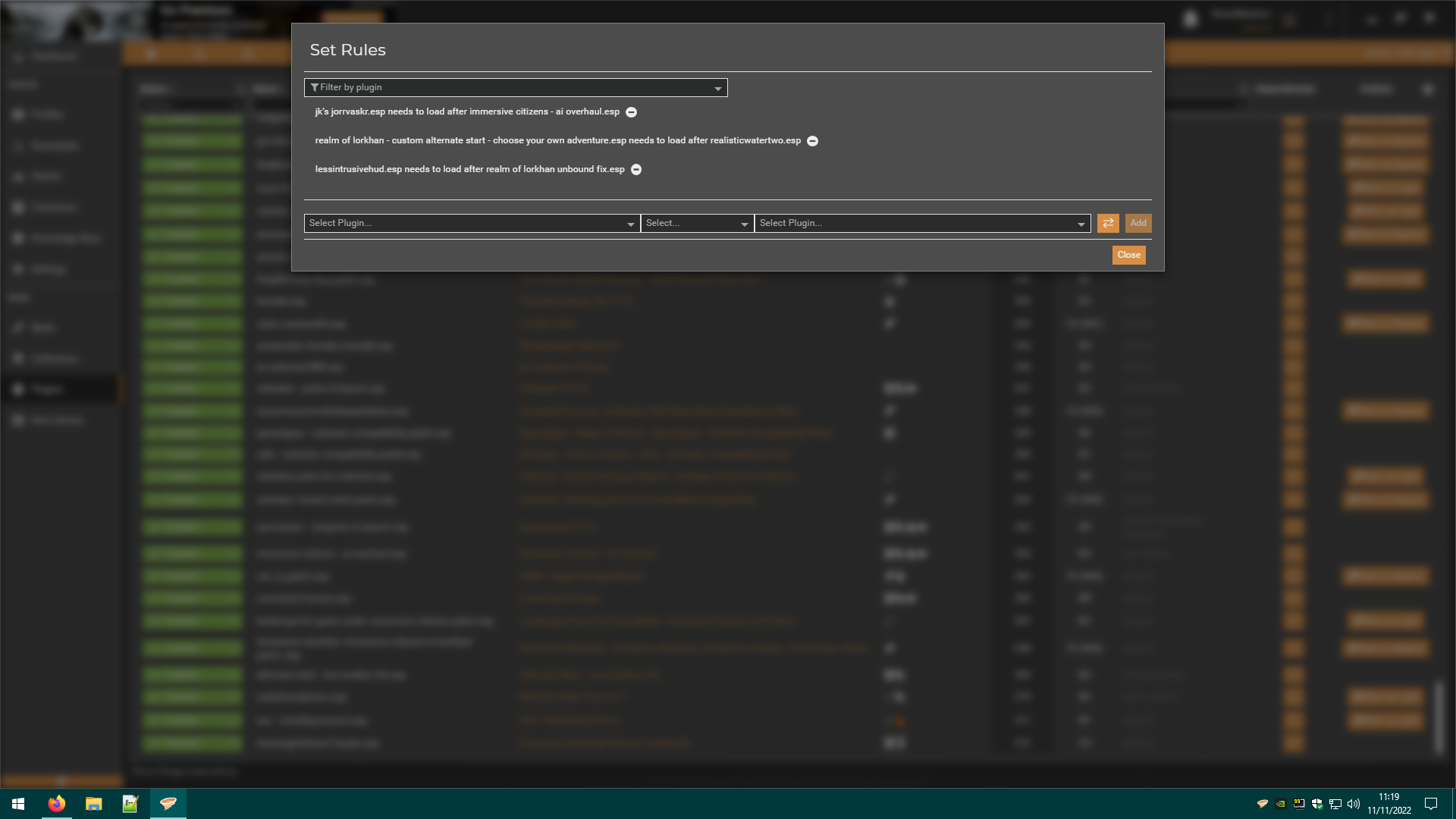Screen dimensions: 1456x819
Task: Open Notepad++ from the taskbar
Action: point(130,804)
